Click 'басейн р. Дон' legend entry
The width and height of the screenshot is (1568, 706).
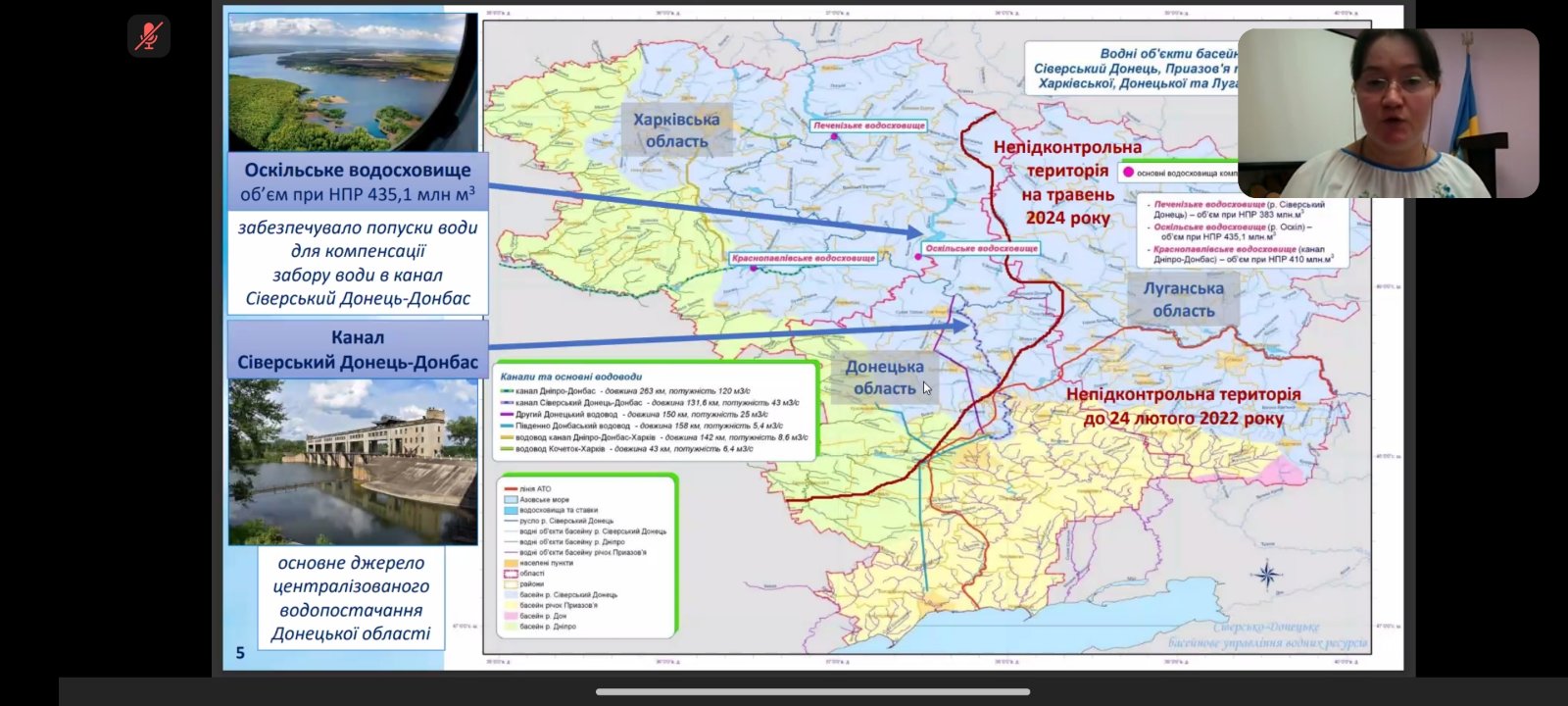click(x=535, y=616)
